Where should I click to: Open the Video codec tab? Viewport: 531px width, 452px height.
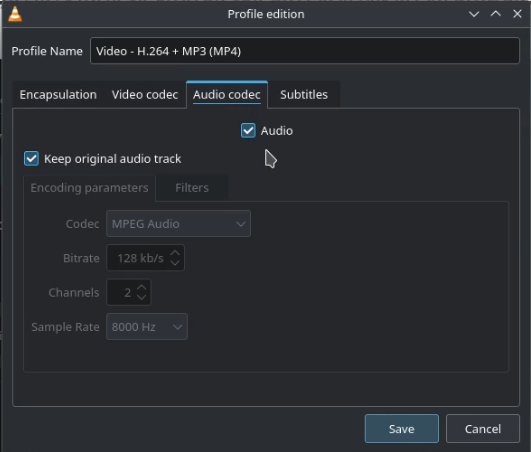pos(145,95)
